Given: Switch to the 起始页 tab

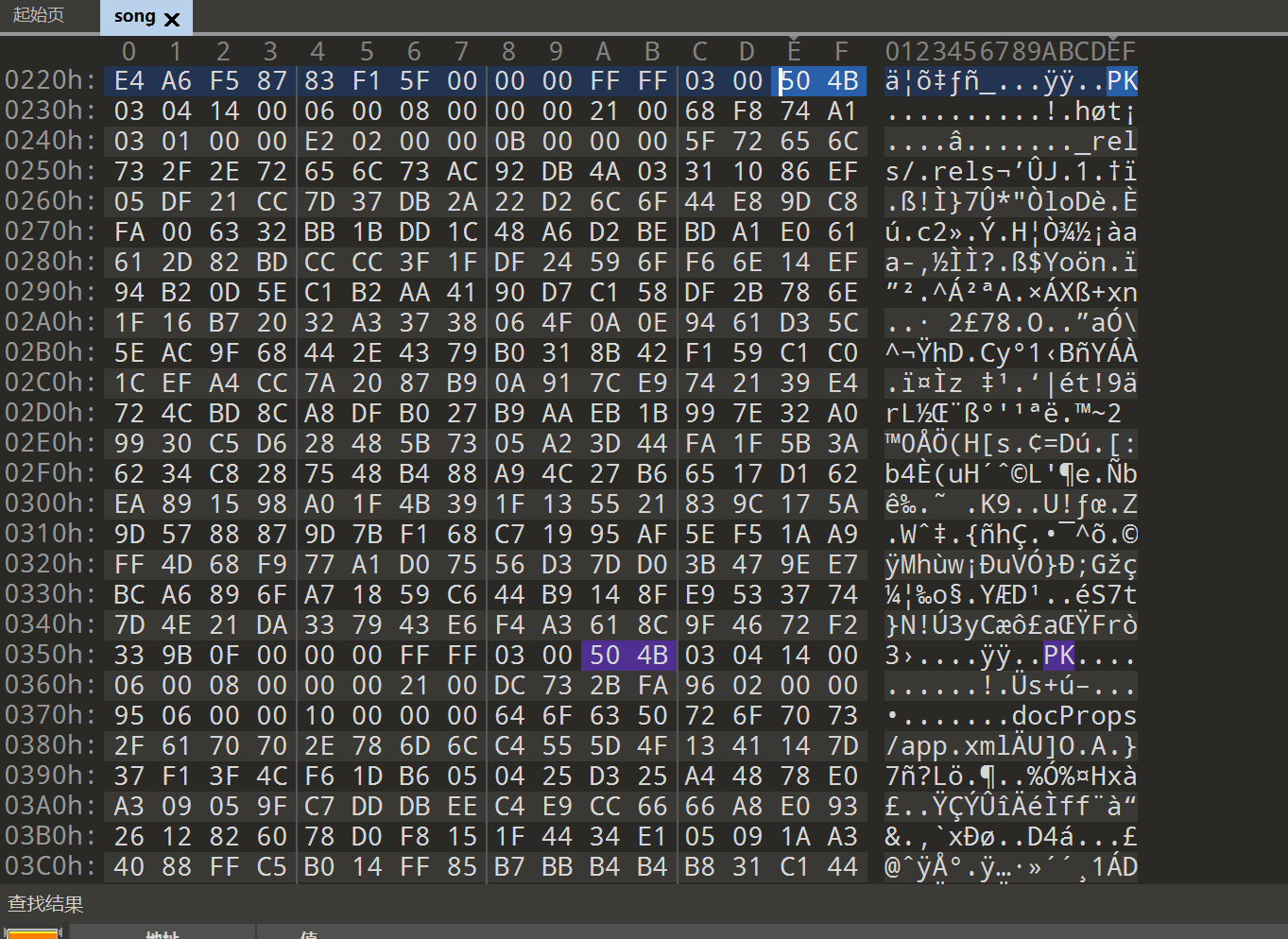Looking at the screenshot, I should tap(39, 16).
